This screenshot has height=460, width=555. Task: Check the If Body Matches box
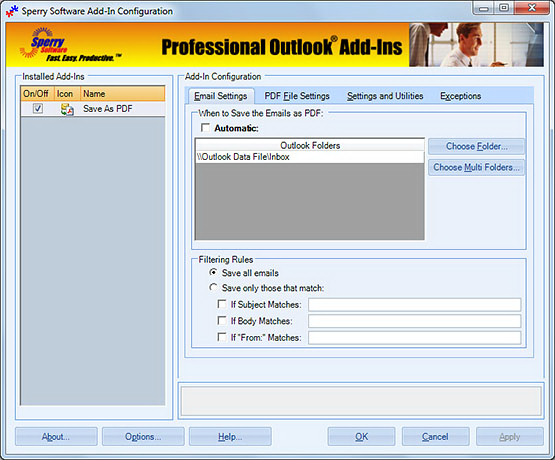[222, 321]
